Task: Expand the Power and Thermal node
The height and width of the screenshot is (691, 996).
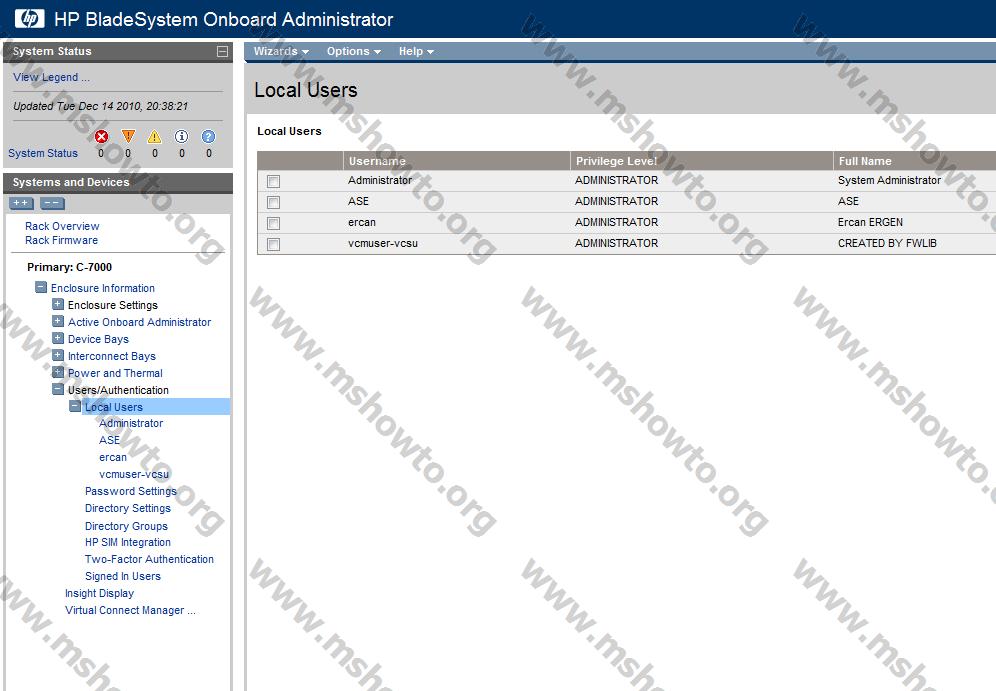Action: coord(58,372)
